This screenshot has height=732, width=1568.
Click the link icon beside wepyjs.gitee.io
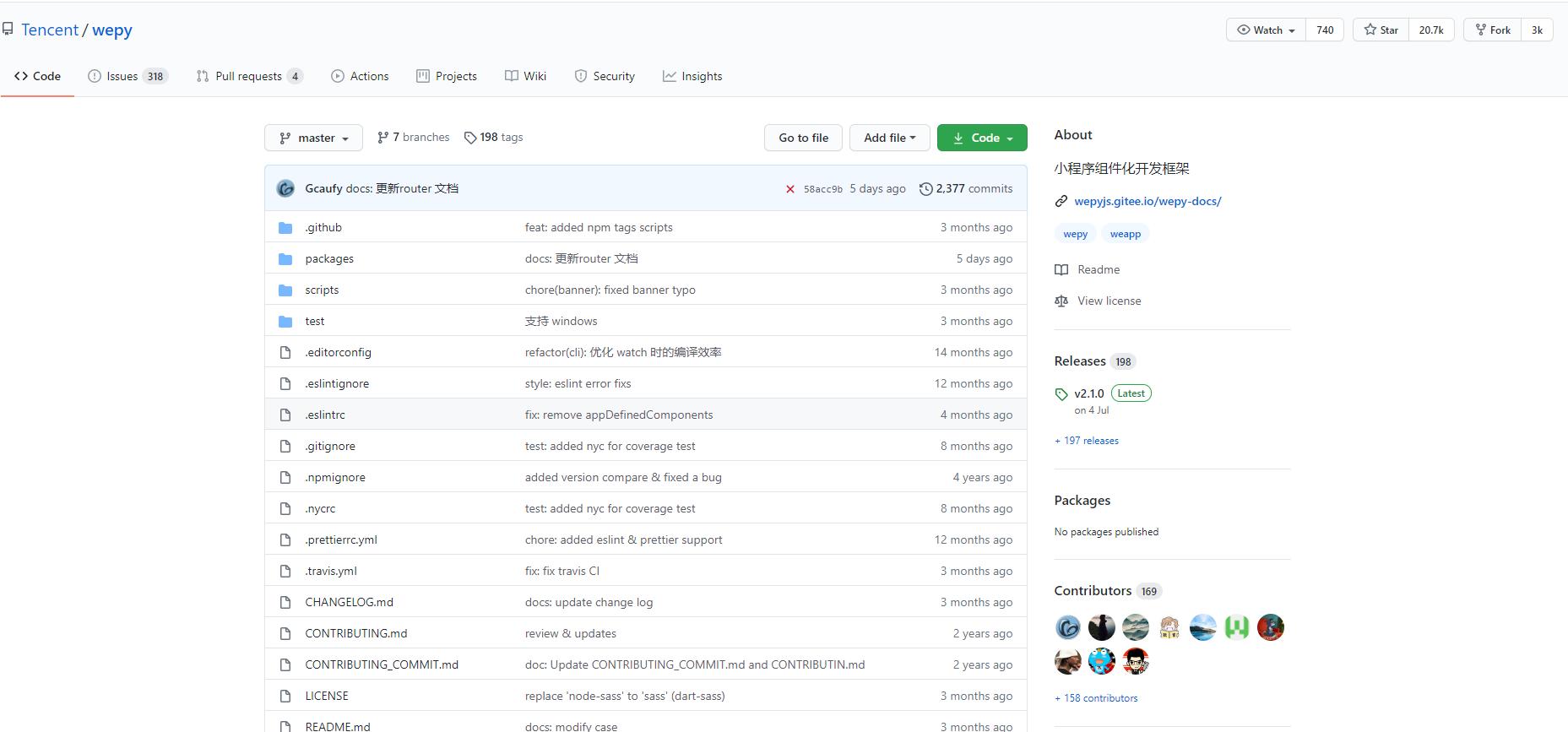pyautogui.click(x=1061, y=201)
